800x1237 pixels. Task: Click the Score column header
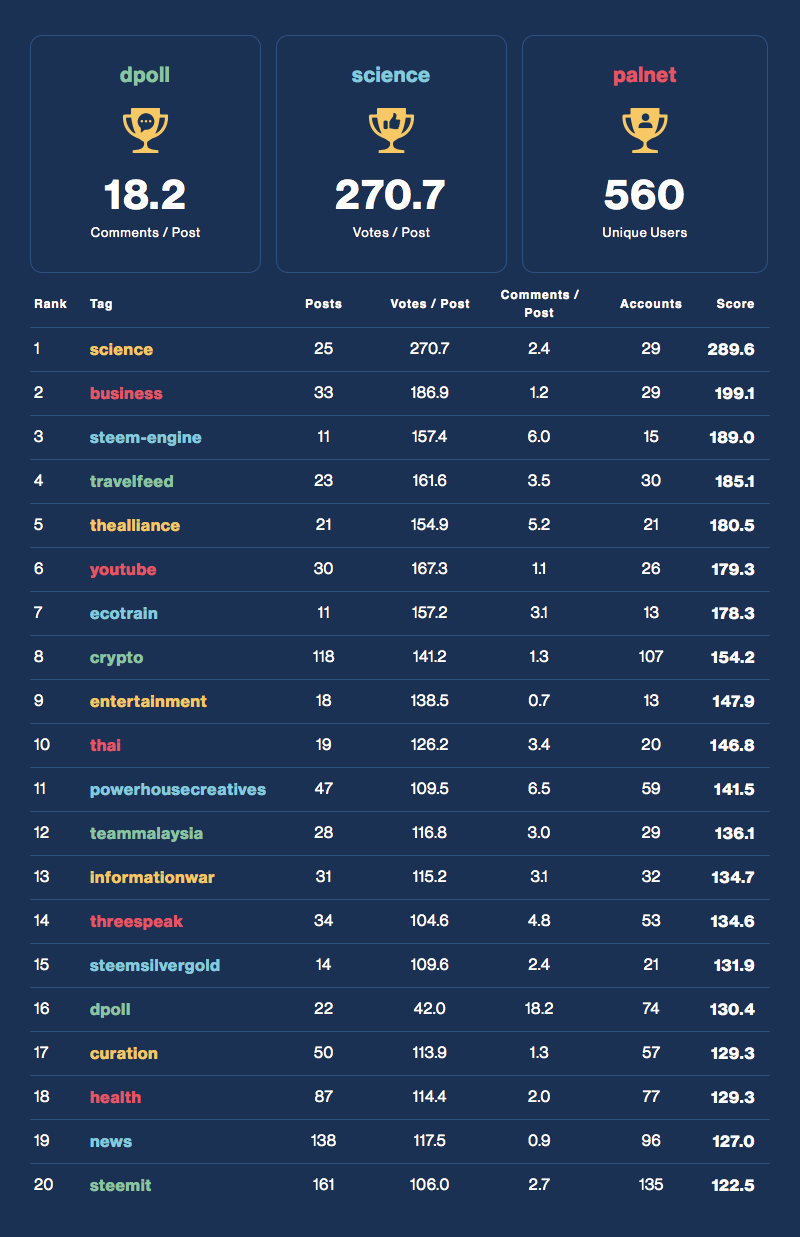[735, 303]
